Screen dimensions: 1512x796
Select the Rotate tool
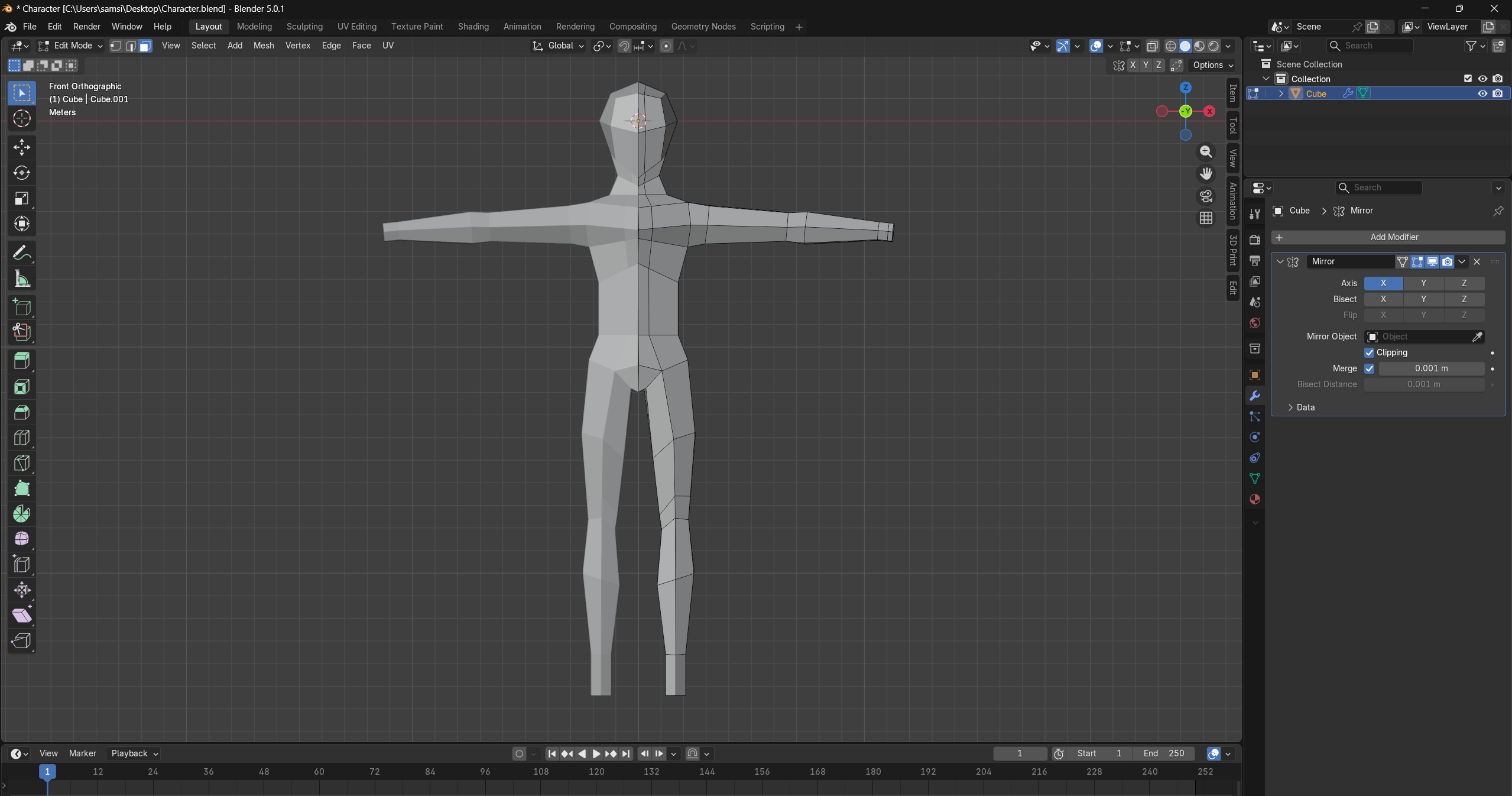pyautogui.click(x=22, y=173)
